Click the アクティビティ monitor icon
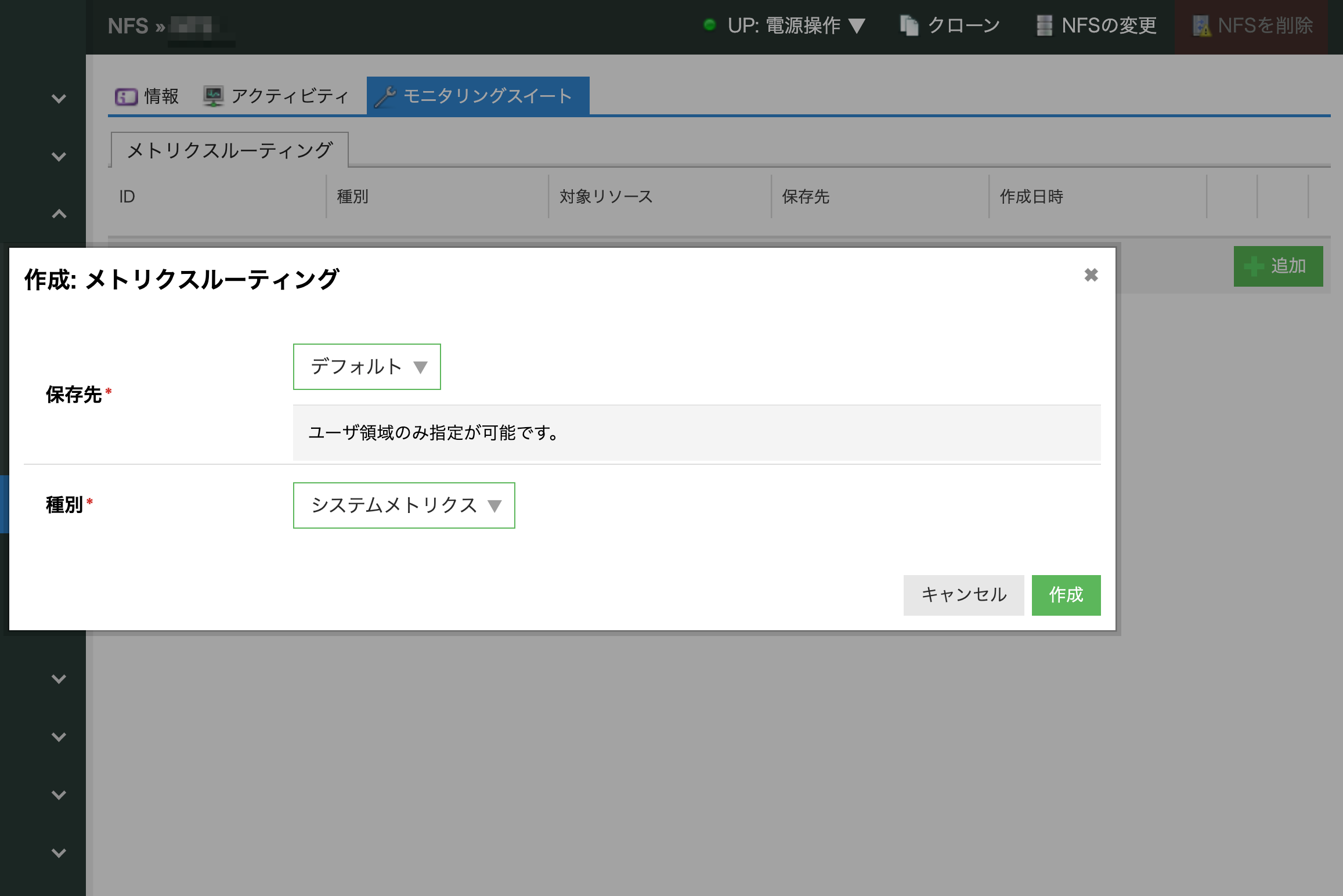The width and height of the screenshot is (1343, 896). [213, 96]
